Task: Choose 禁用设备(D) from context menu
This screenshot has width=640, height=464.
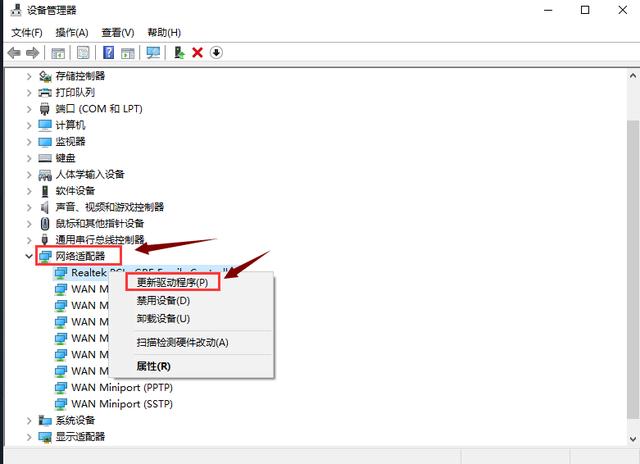Action: [x=163, y=301]
